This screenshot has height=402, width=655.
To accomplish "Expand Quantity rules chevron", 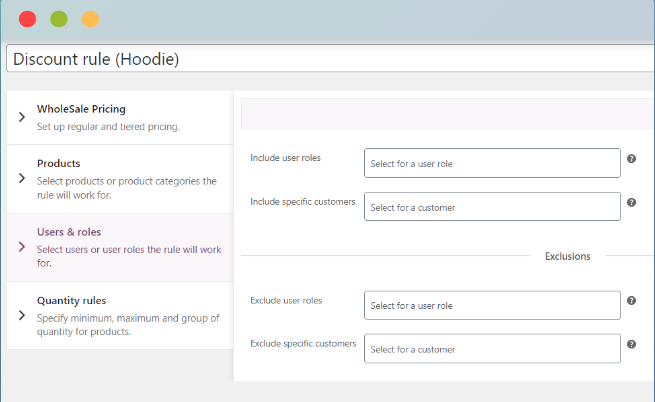I will [22, 315].
